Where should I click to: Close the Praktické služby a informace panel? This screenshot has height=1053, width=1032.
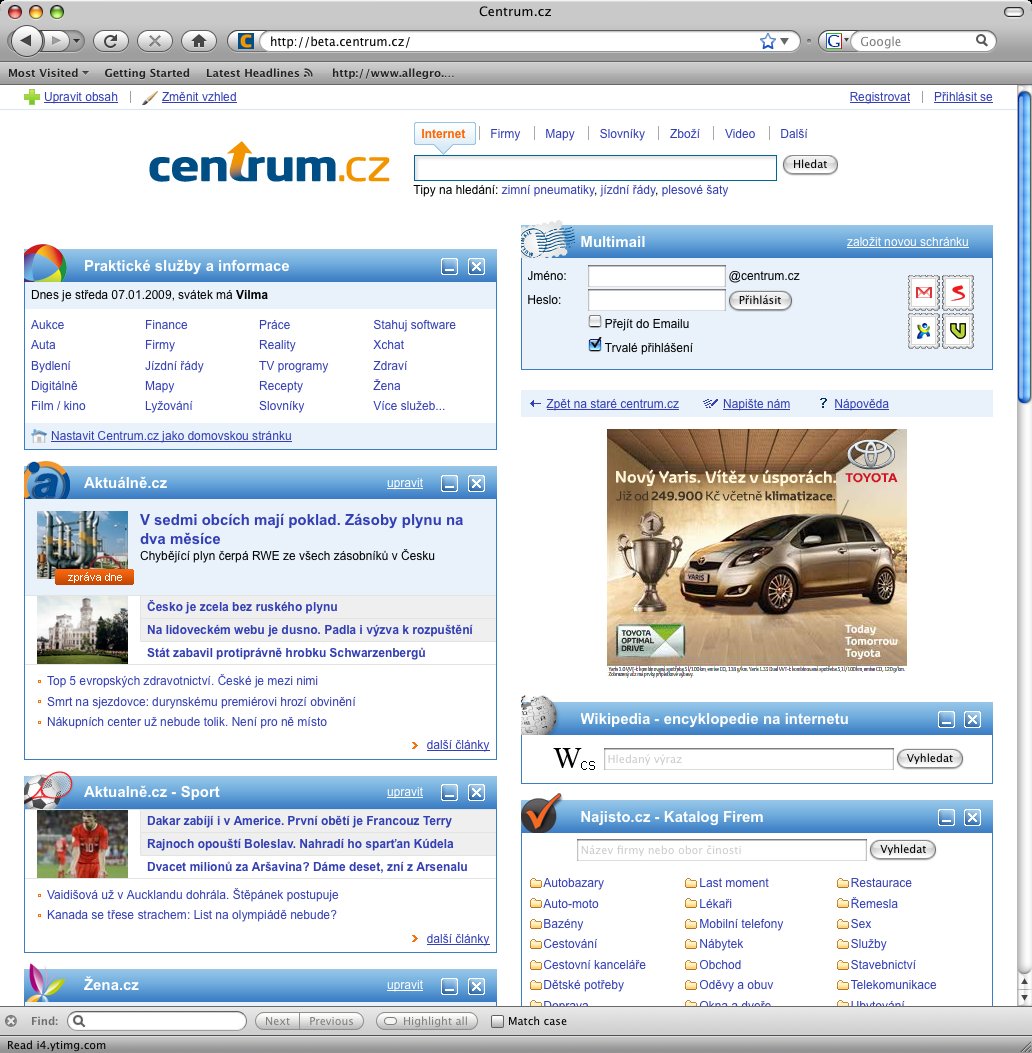(476, 267)
